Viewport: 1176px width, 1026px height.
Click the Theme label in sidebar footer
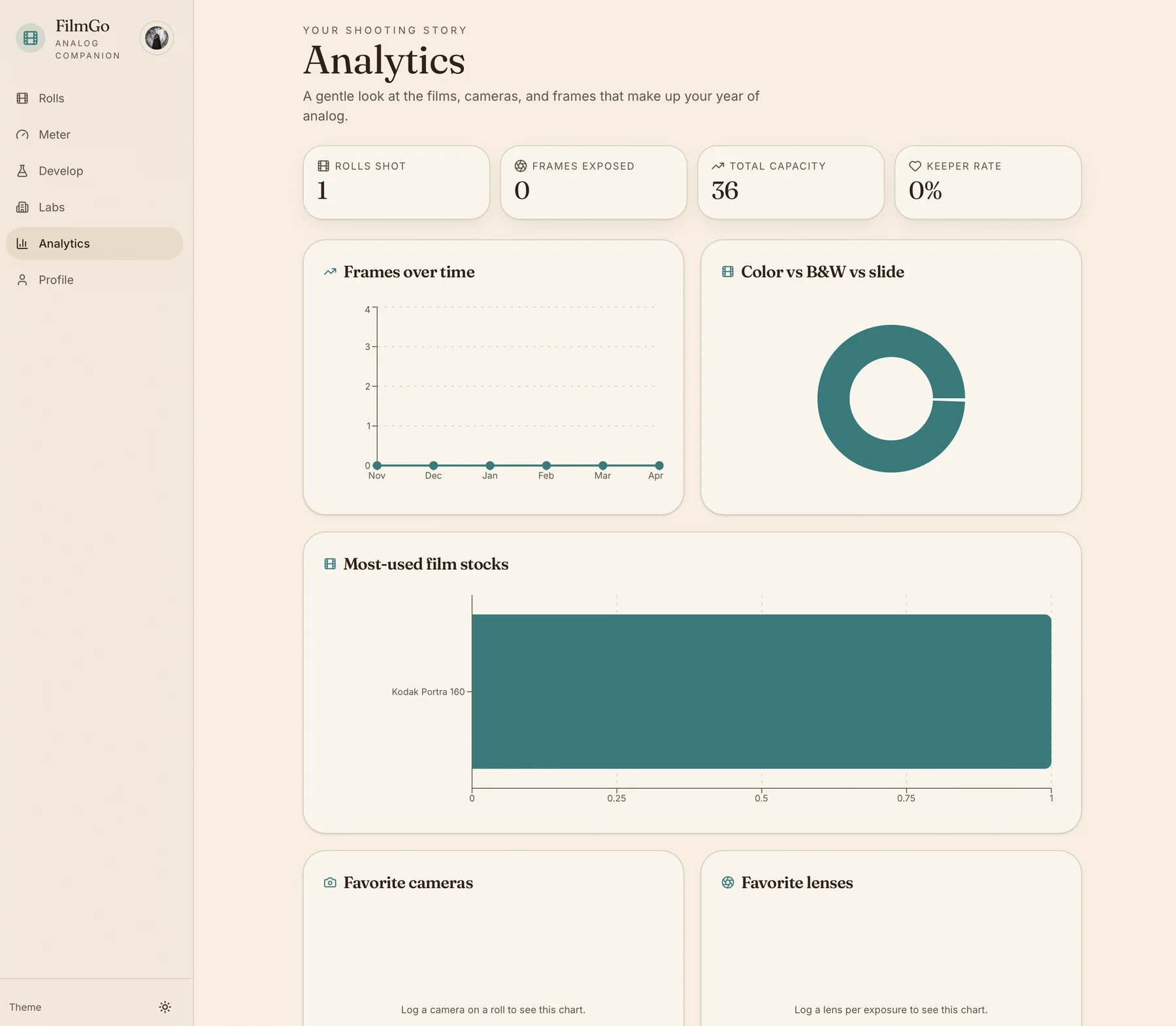point(25,1007)
